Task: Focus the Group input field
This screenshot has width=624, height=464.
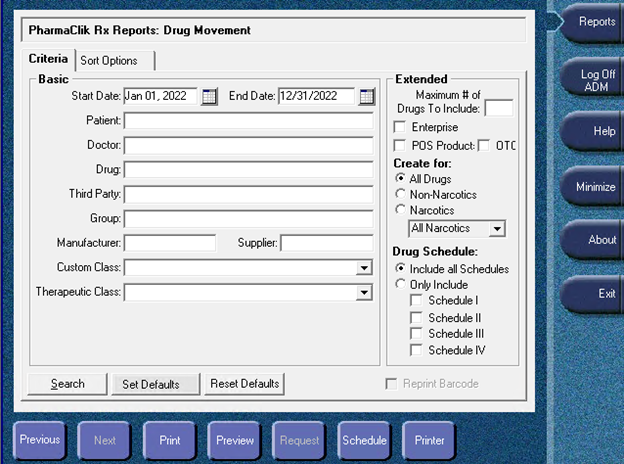Action: click(249, 218)
